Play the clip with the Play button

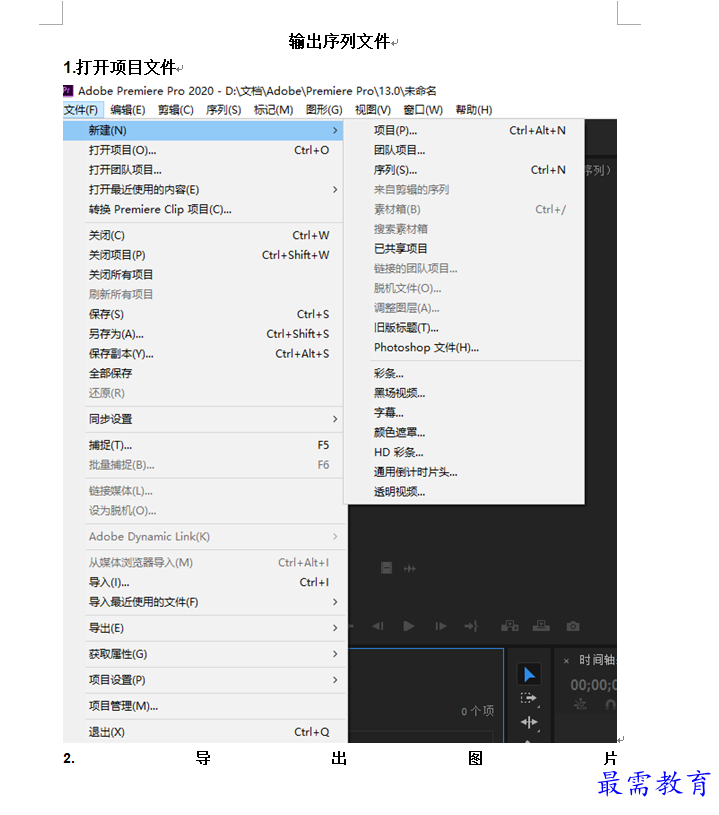[x=409, y=626]
